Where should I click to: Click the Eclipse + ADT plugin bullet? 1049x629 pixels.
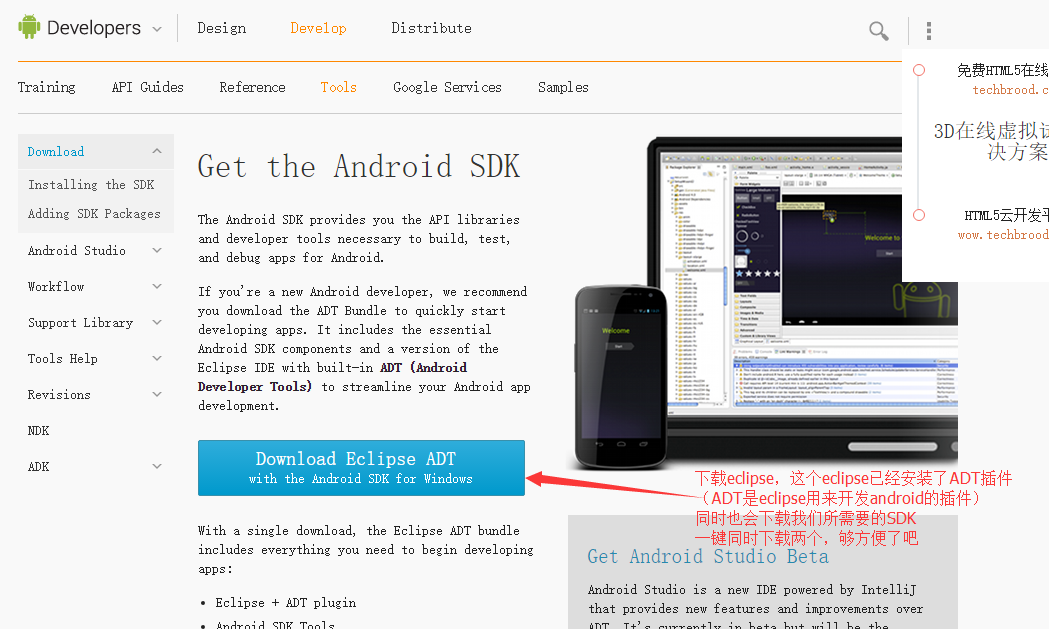286,602
